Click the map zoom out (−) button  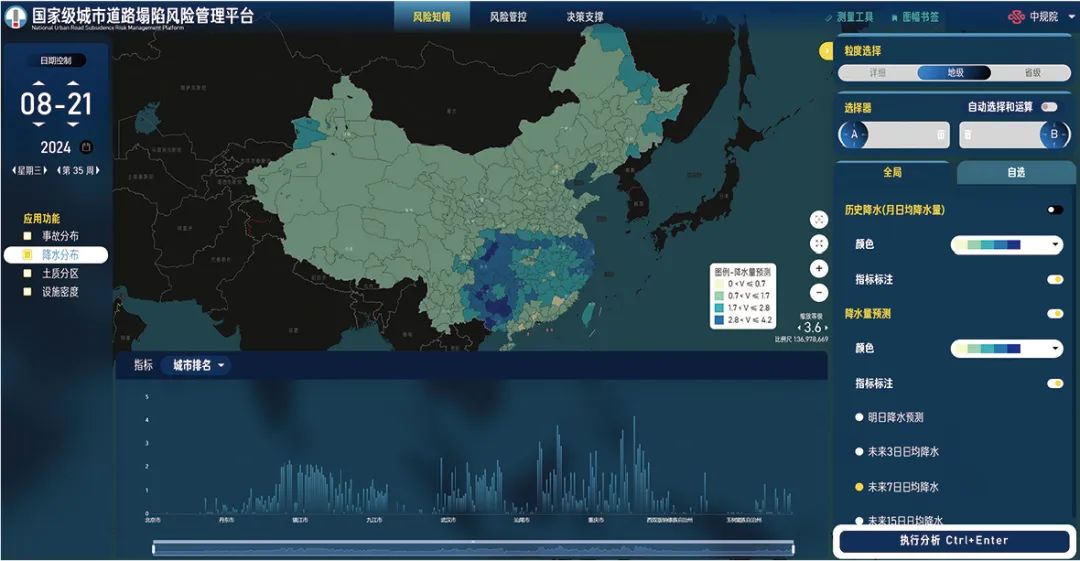click(x=819, y=293)
